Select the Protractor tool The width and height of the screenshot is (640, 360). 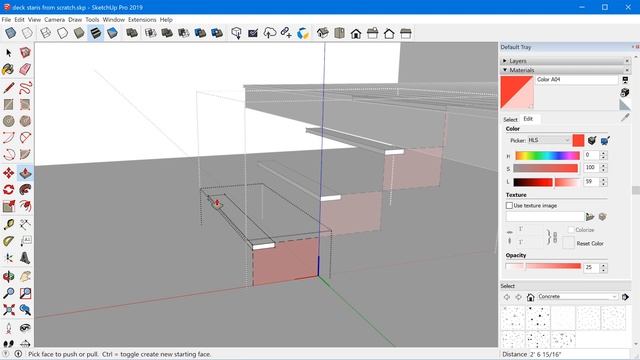click(9, 241)
